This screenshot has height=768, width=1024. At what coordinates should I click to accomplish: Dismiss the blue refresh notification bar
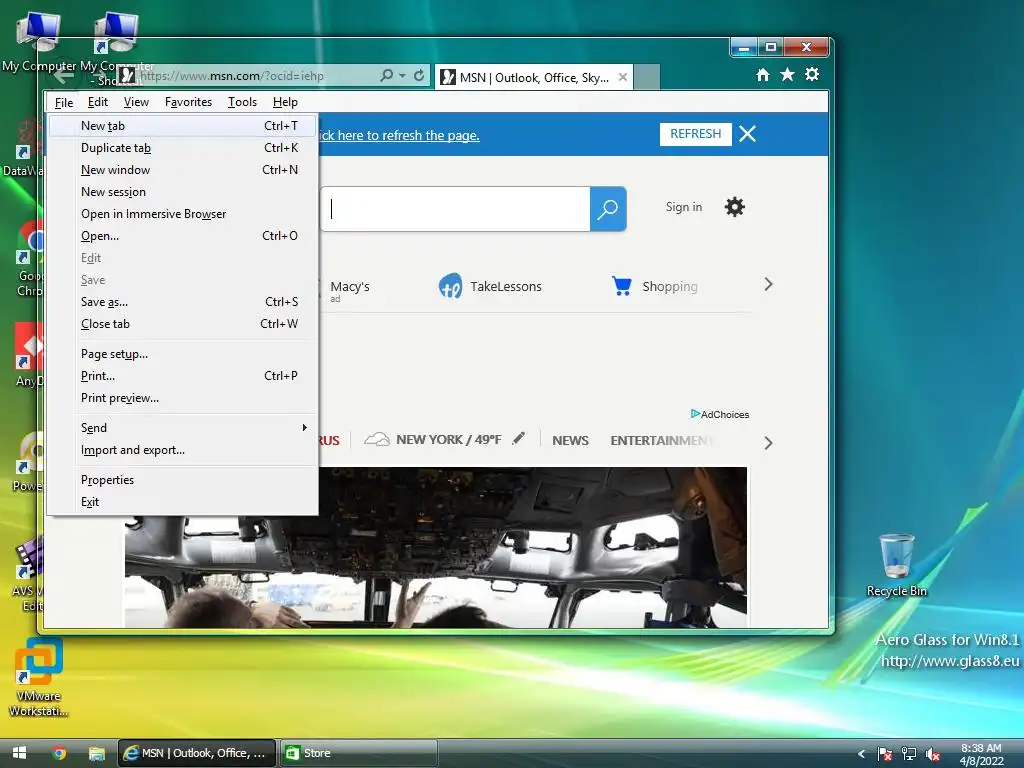748,134
